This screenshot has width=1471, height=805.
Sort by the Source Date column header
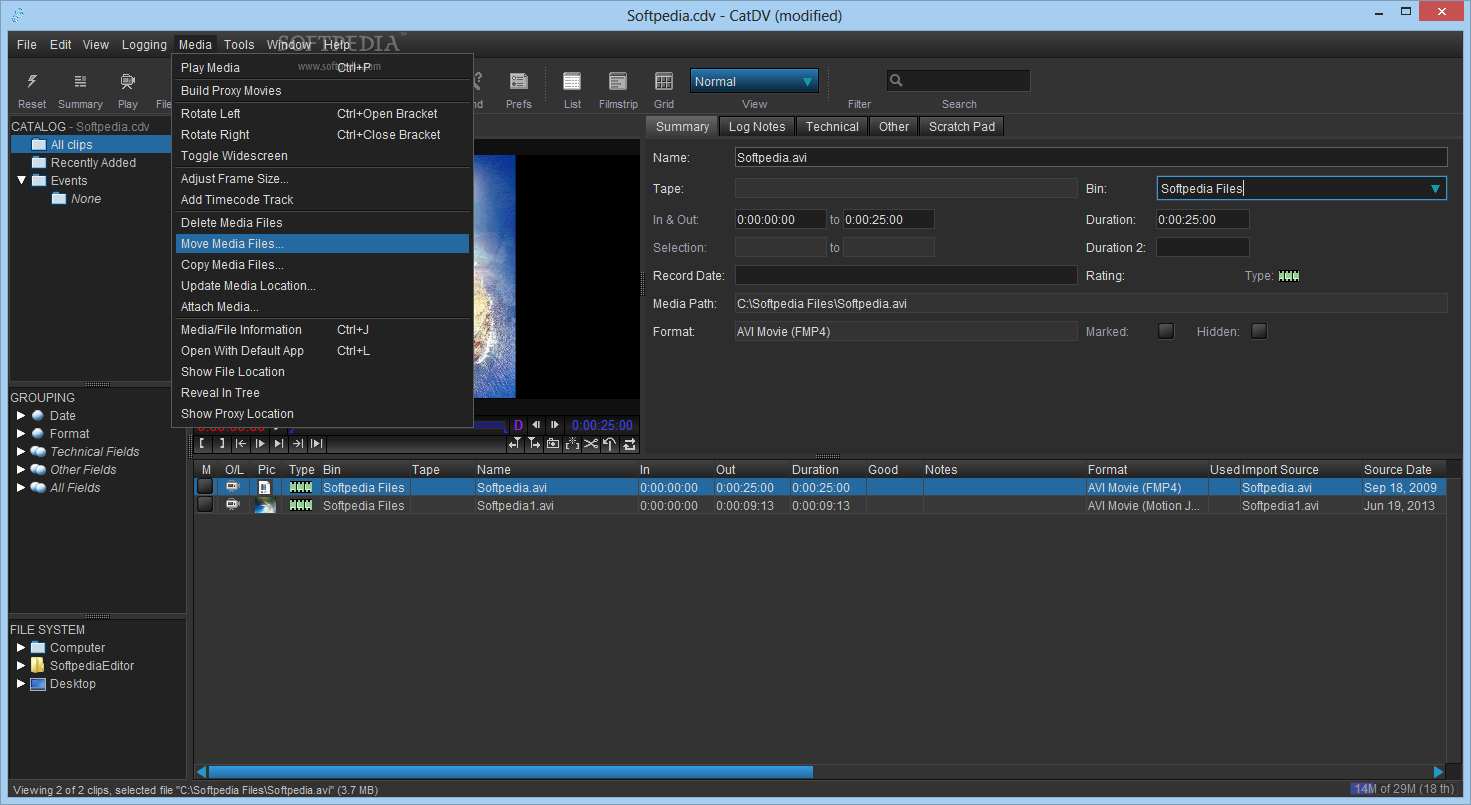[1404, 469]
